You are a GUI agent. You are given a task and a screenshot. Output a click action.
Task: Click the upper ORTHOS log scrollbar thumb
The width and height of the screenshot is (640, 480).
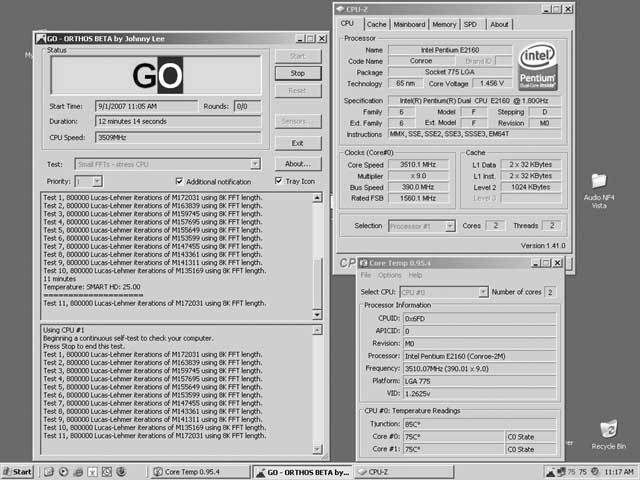(317, 283)
